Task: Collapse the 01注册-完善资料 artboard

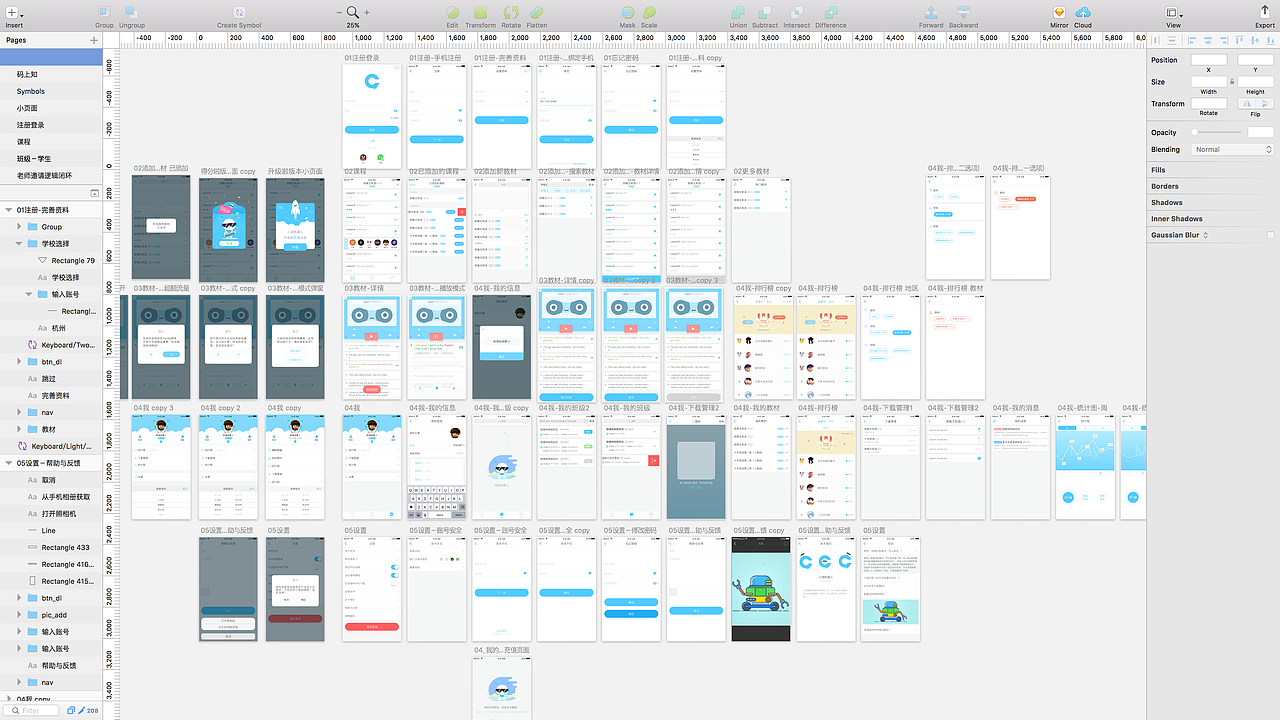Action: (8, 210)
